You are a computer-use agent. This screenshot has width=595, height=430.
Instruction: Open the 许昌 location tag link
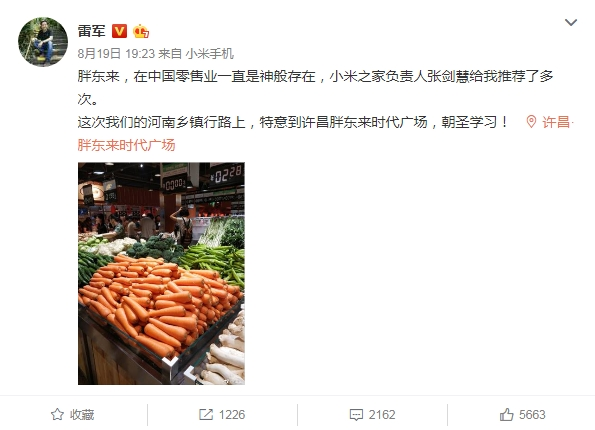click(556, 122)
